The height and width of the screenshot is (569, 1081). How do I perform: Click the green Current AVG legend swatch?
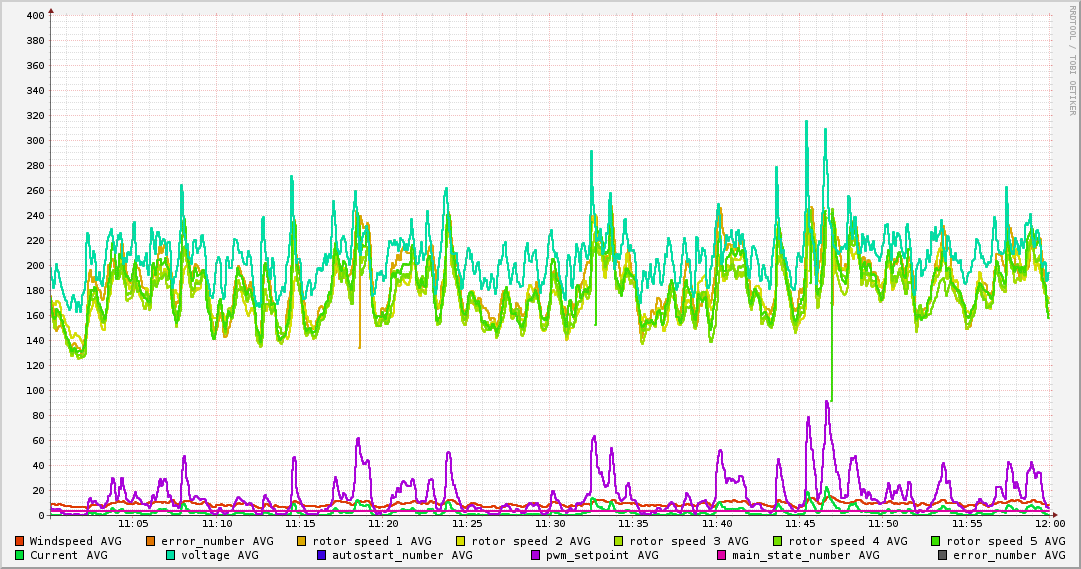(20, 555)
